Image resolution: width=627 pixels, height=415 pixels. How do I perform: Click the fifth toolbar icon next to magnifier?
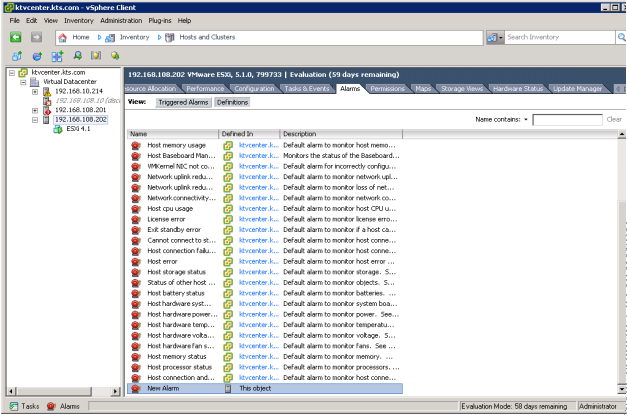click(96, 56)
